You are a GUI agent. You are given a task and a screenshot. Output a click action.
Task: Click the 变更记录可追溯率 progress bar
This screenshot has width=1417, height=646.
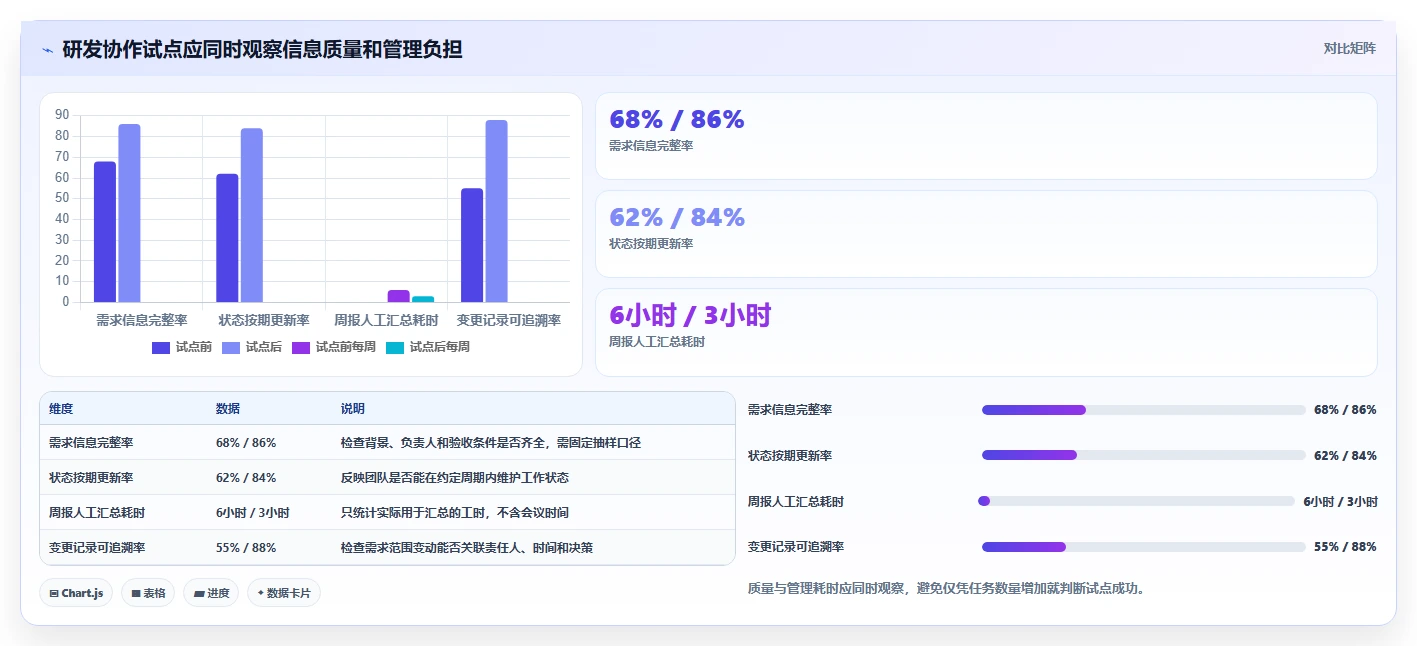coord(1143,547)
